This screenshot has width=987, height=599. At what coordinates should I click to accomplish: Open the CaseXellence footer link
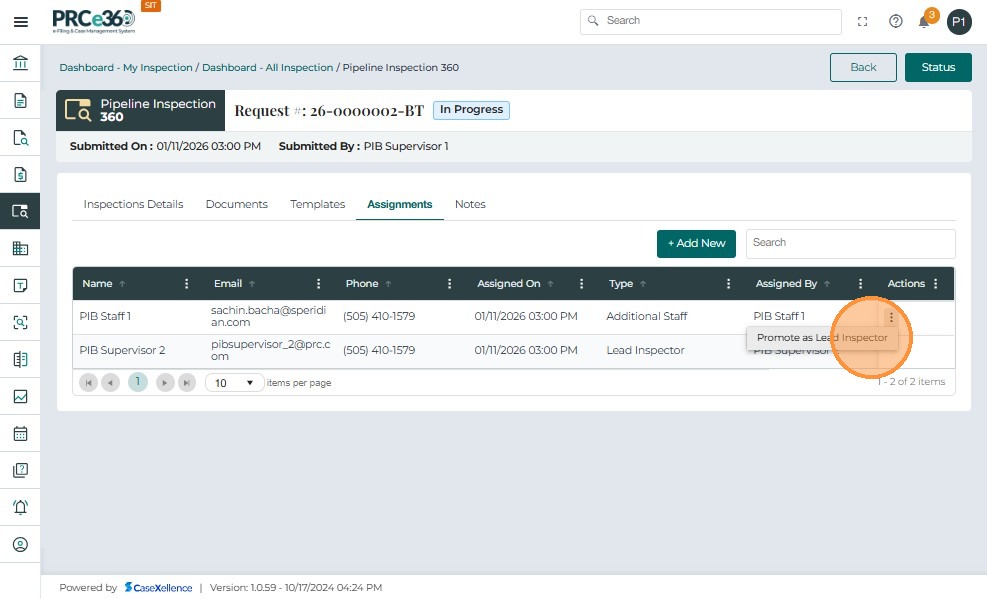tap(159, 588)
